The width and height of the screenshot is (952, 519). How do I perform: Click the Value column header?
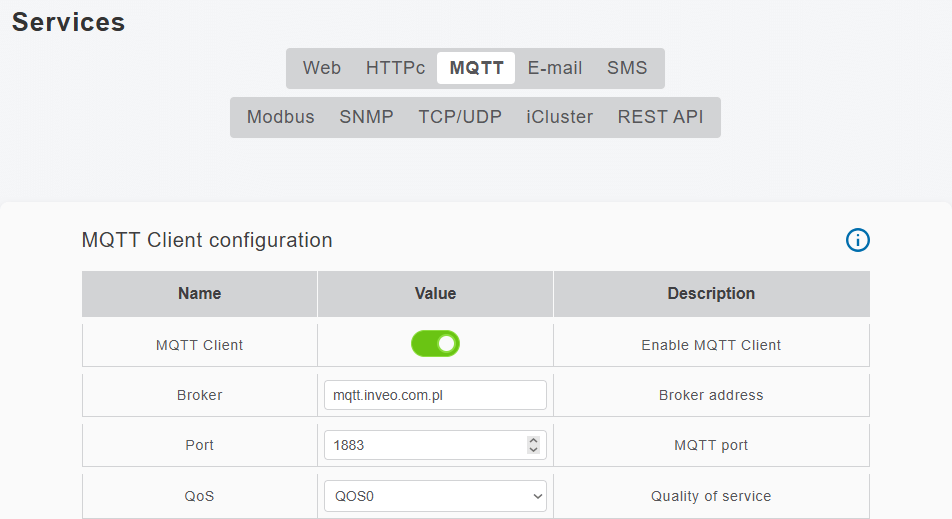pyautogui.click(x=435, y=294)
